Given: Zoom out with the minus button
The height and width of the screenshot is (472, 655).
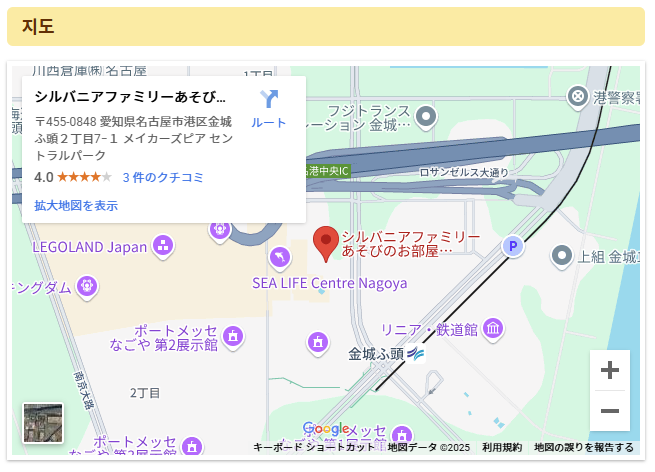Looking at the screenshot, I should point(609,411).
